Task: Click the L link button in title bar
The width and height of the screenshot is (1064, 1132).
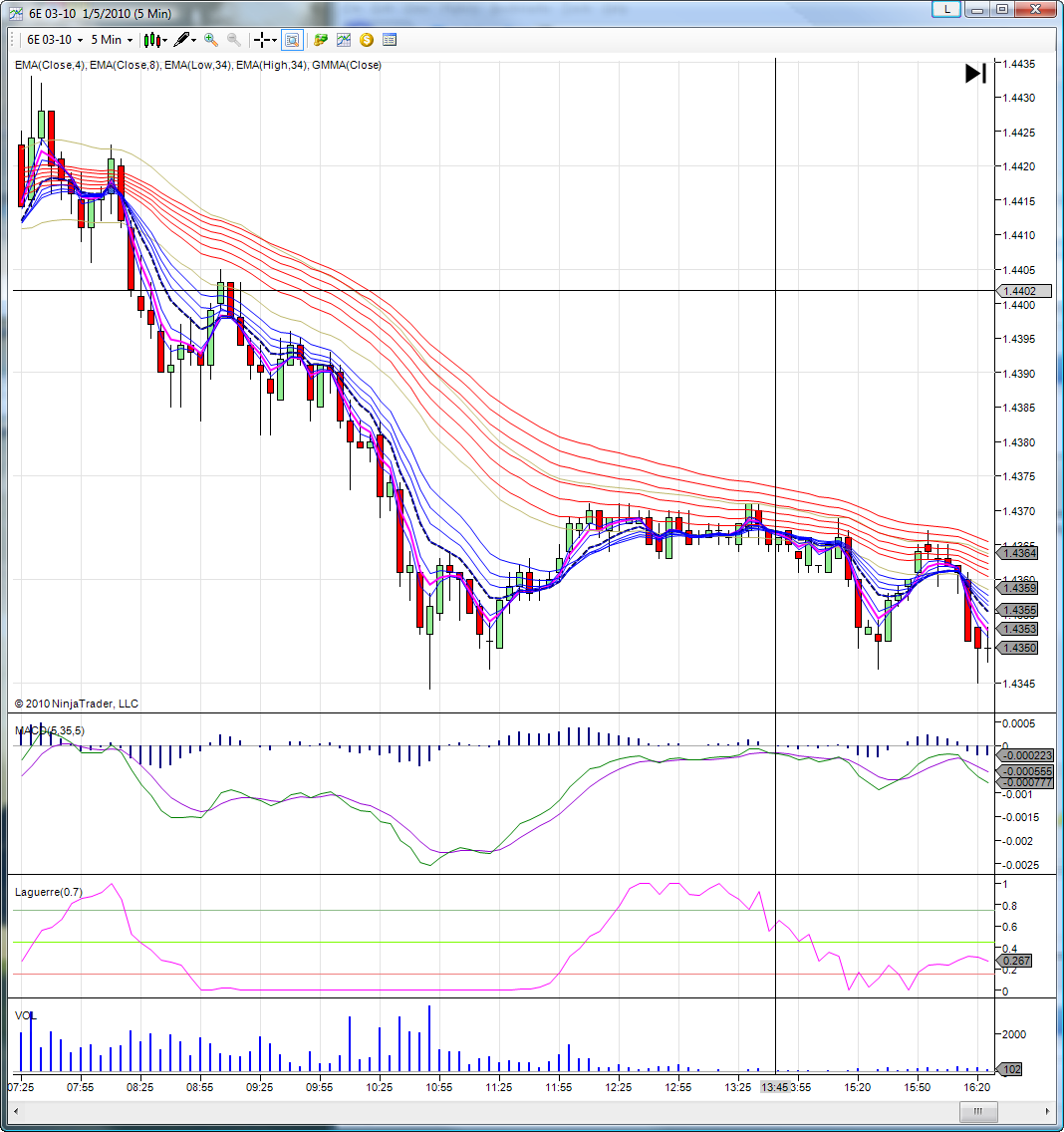Action: click(x=946, y=9)
